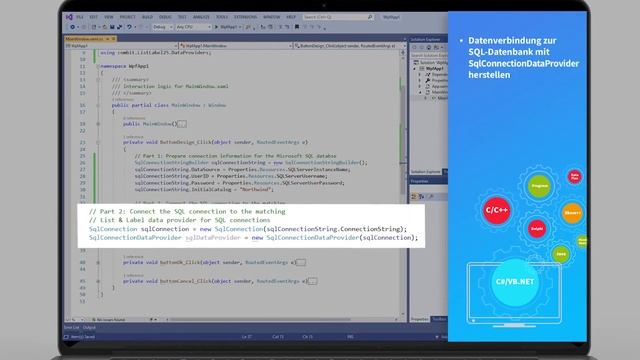Open the Output tab

click(x=89, y=327)
